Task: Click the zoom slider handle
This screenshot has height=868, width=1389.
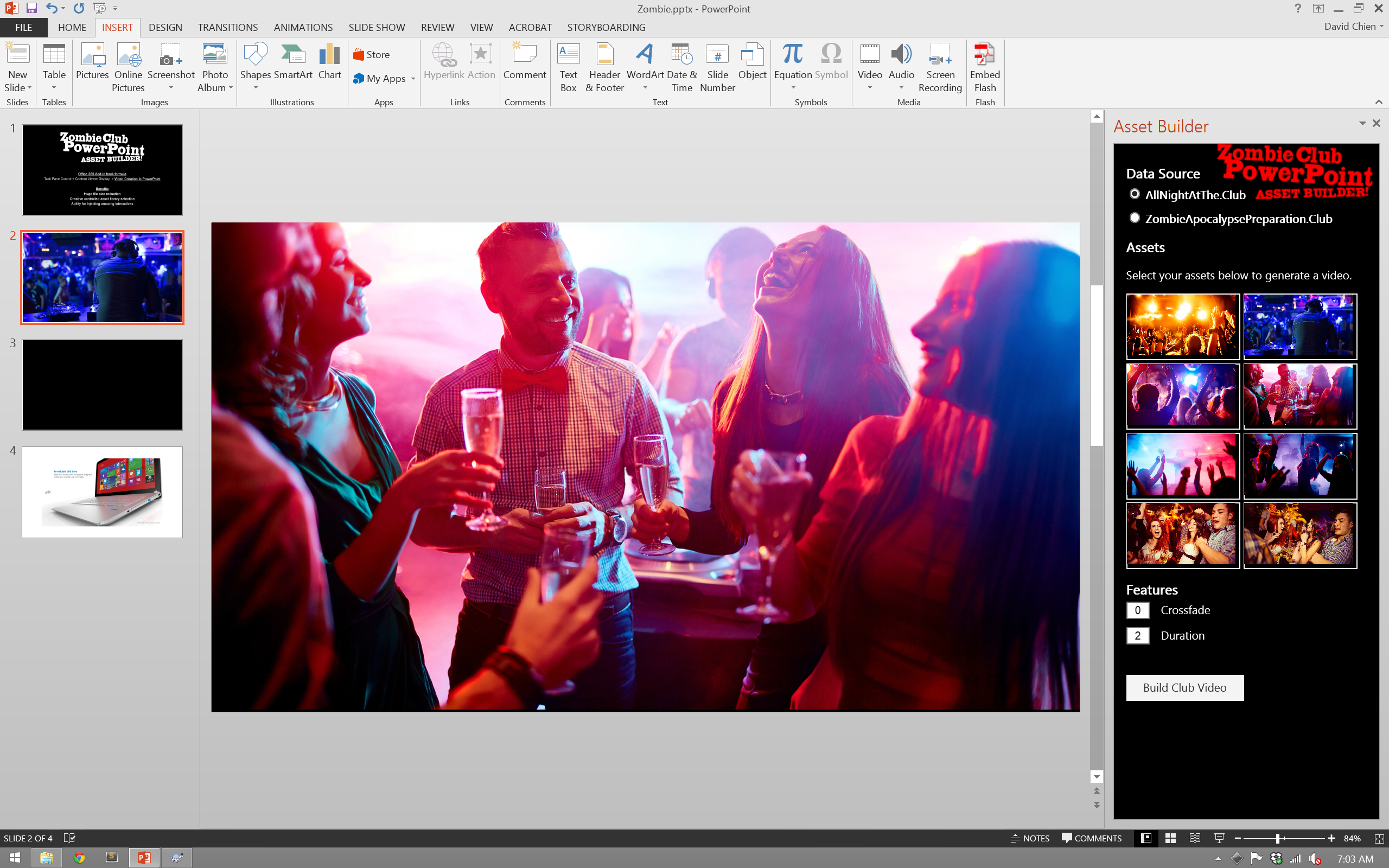Action: (1278, 838)
